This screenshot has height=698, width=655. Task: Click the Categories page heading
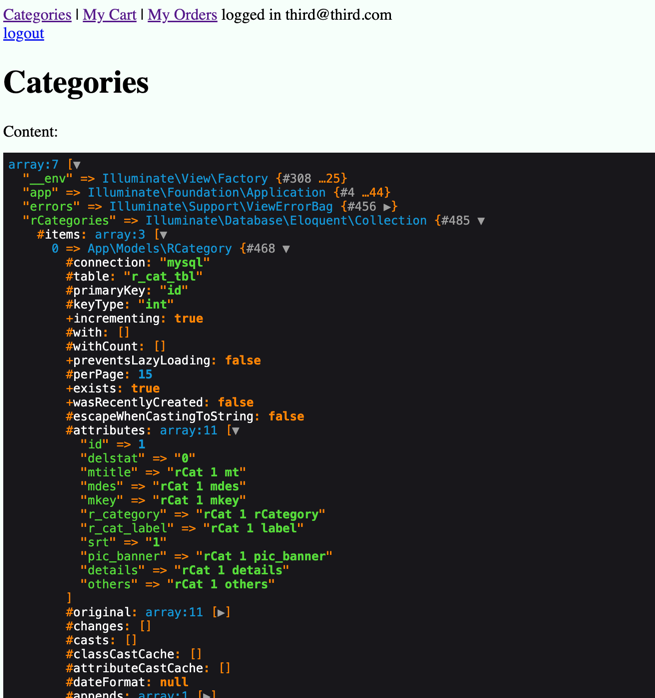[x=76, y=82]
